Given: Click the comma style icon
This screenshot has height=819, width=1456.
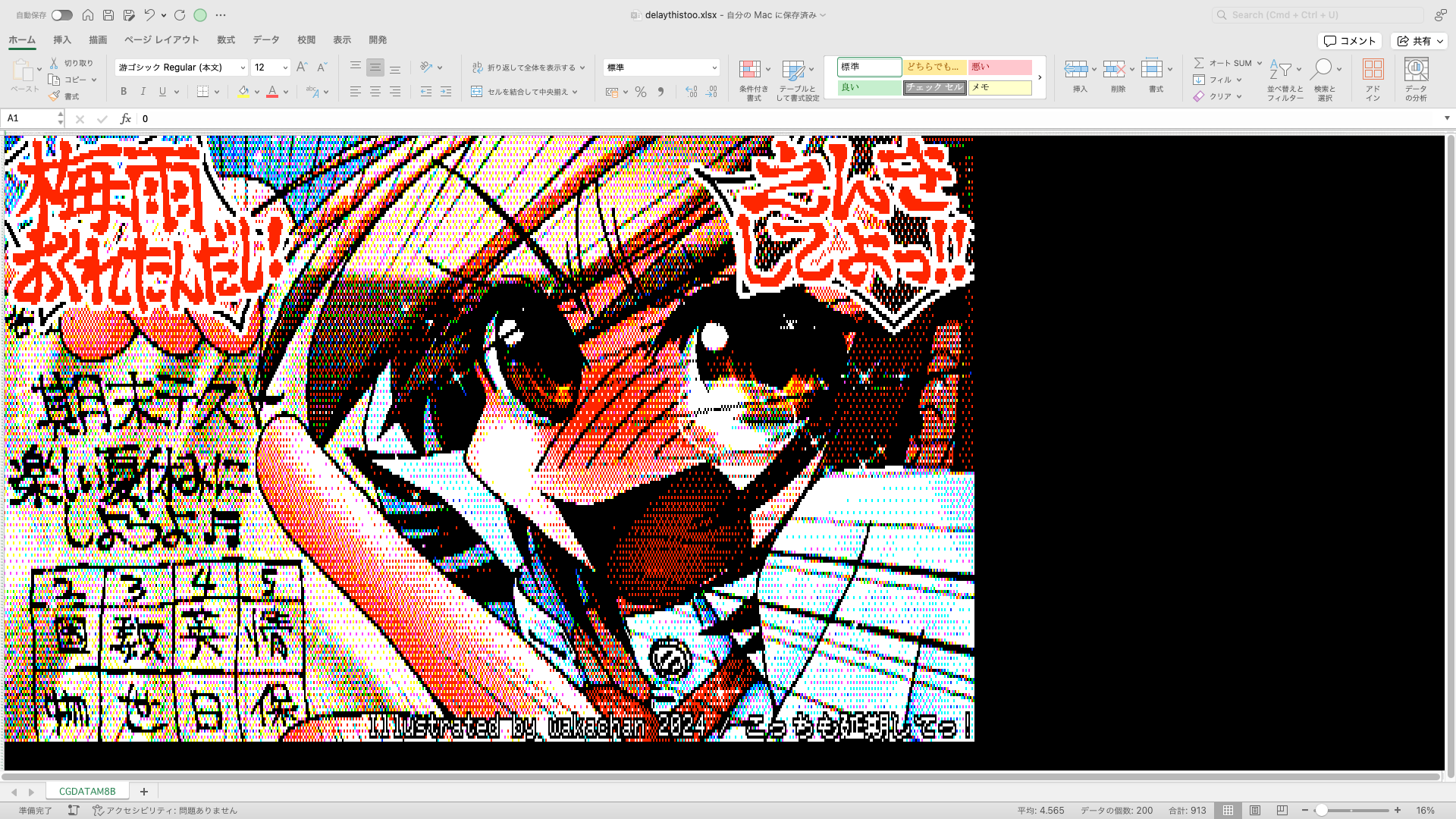Looking at the screenshot, I should click(661, 92).
